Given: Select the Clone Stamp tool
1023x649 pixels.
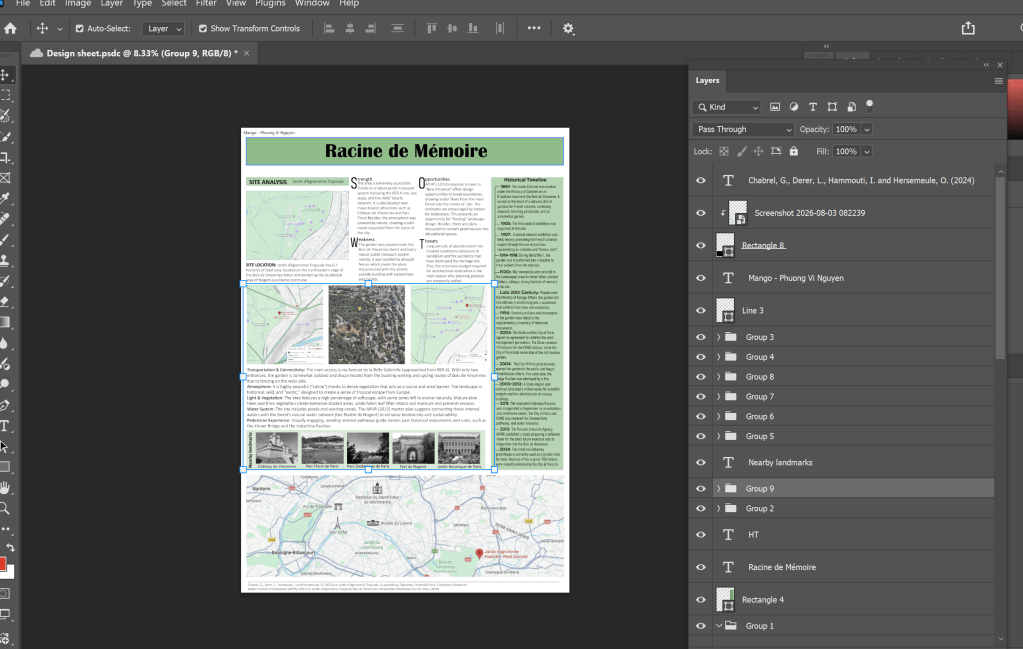Looking at the screenshot, I should (5, 260).
